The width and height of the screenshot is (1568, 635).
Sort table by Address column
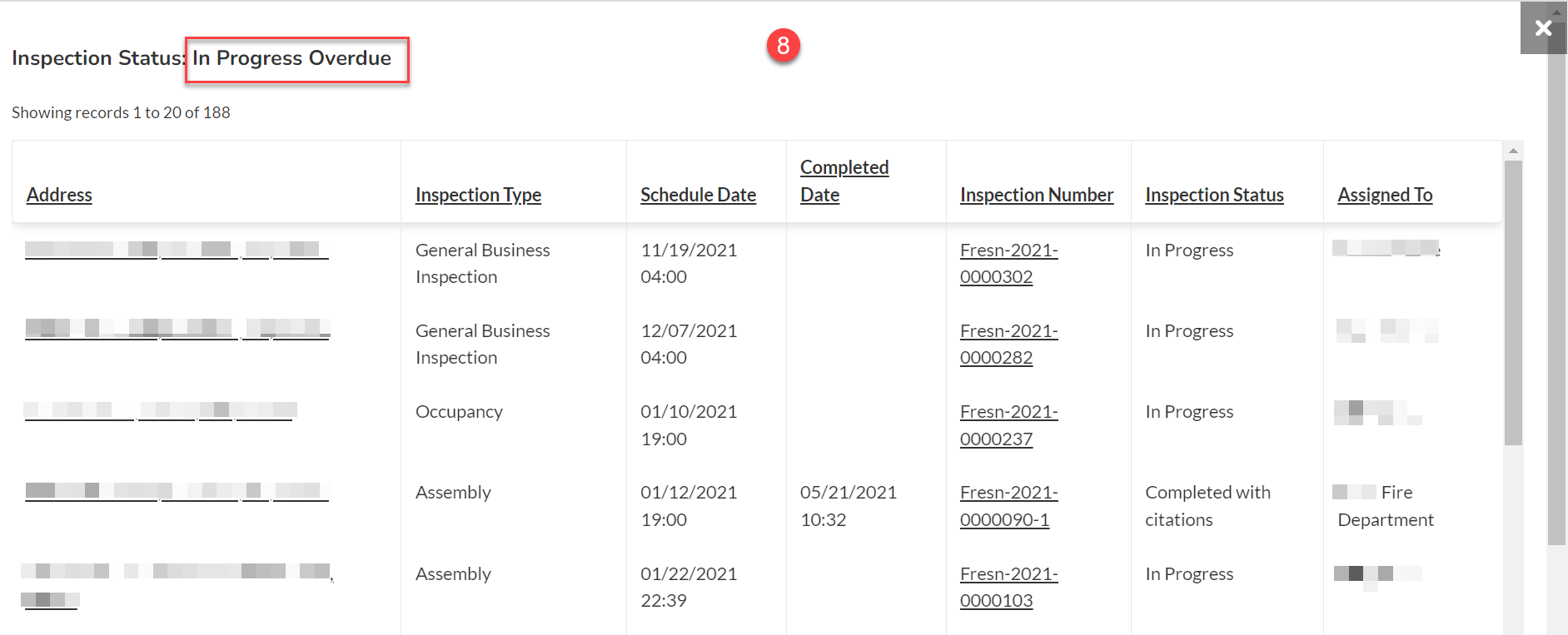[x=59, y=195]
